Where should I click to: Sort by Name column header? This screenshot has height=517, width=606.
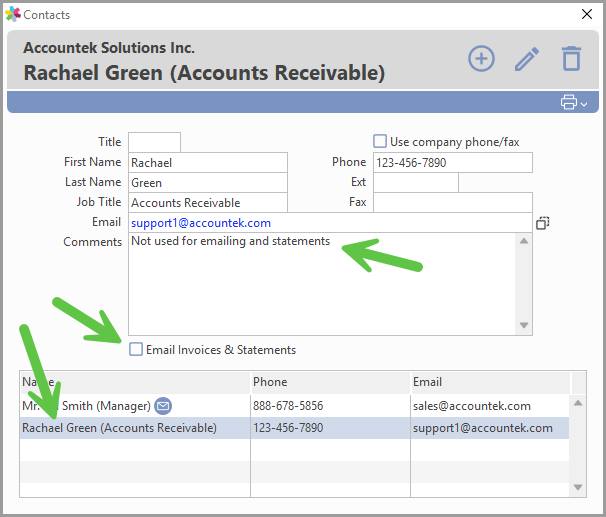pyautogui.click(x=135, y=382)
